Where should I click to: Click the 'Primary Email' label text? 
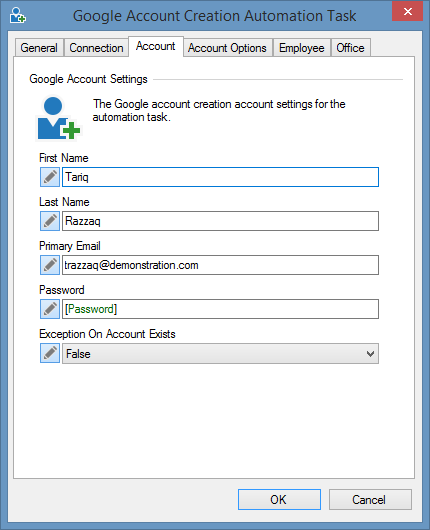(70, 246)
